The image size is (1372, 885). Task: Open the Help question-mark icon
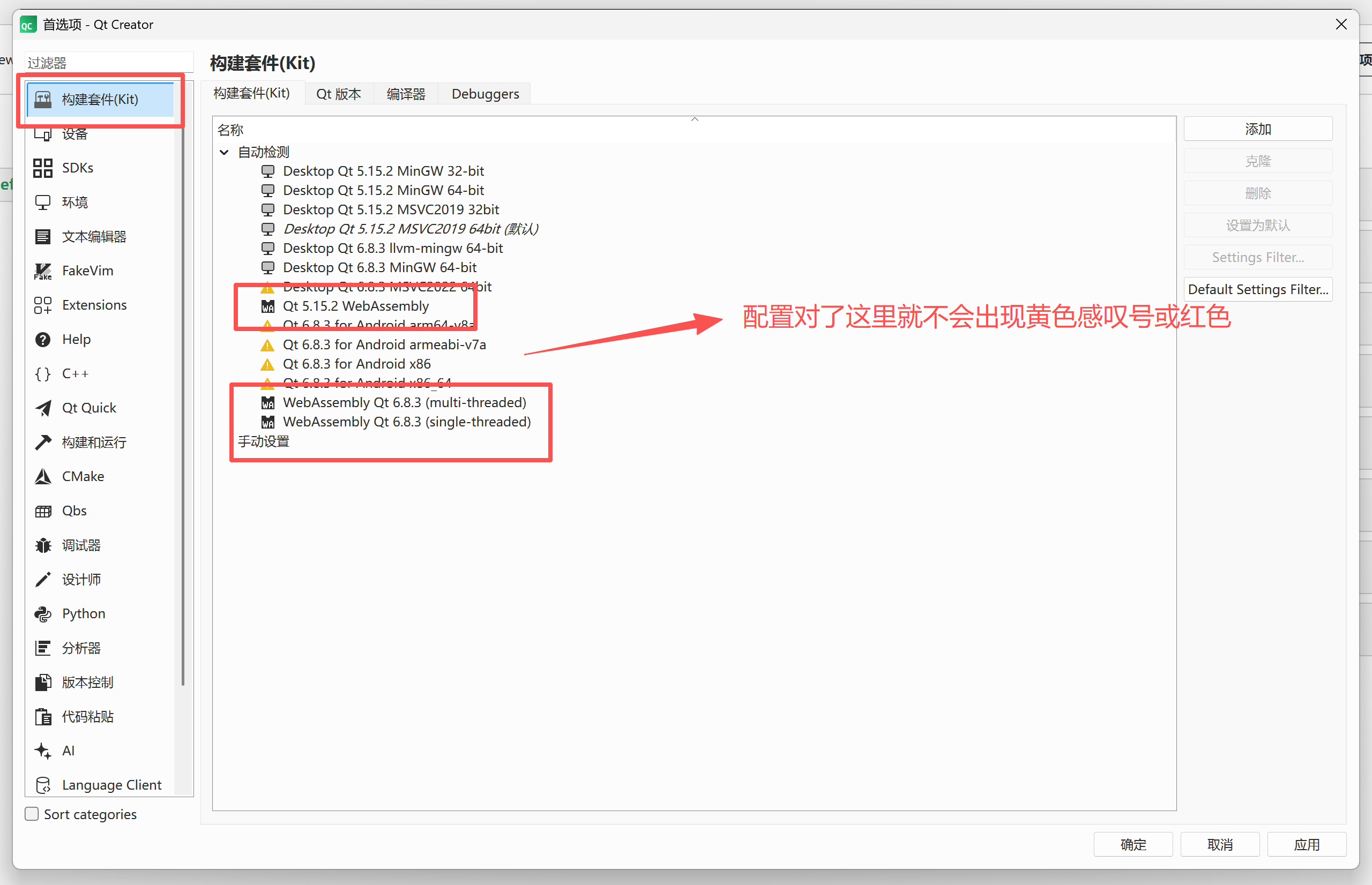(x=42, y=340)
